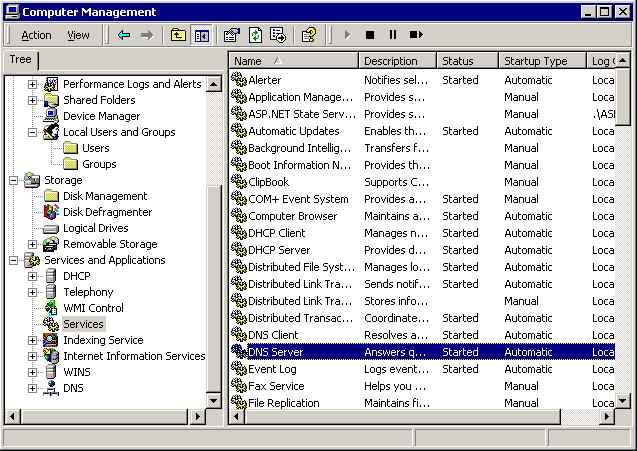
Task: Expand the DHCP tree node
Action: click(x=32, y=276)
